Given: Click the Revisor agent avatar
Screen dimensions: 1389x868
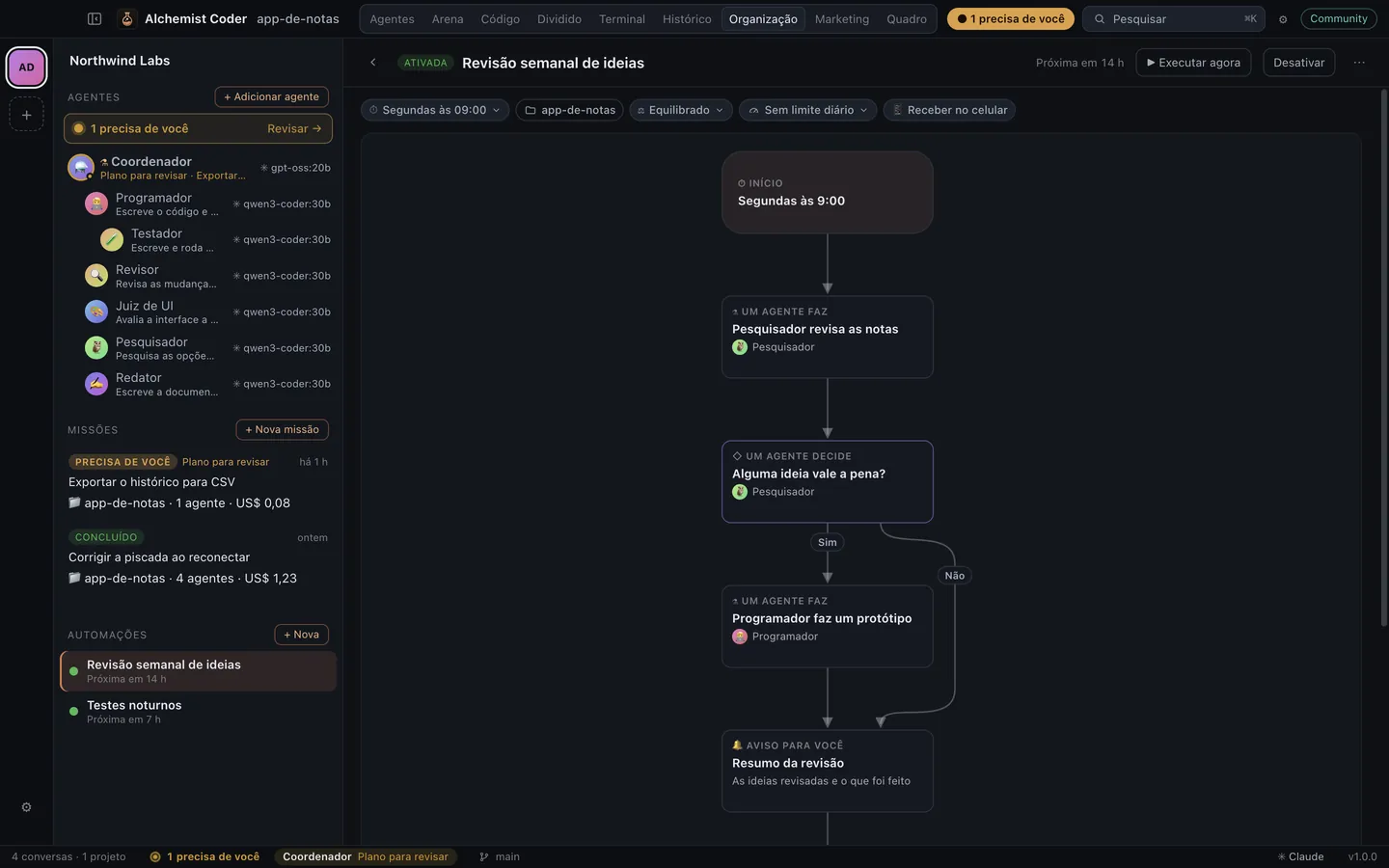Looking at the screenshot, I should 96,276.
